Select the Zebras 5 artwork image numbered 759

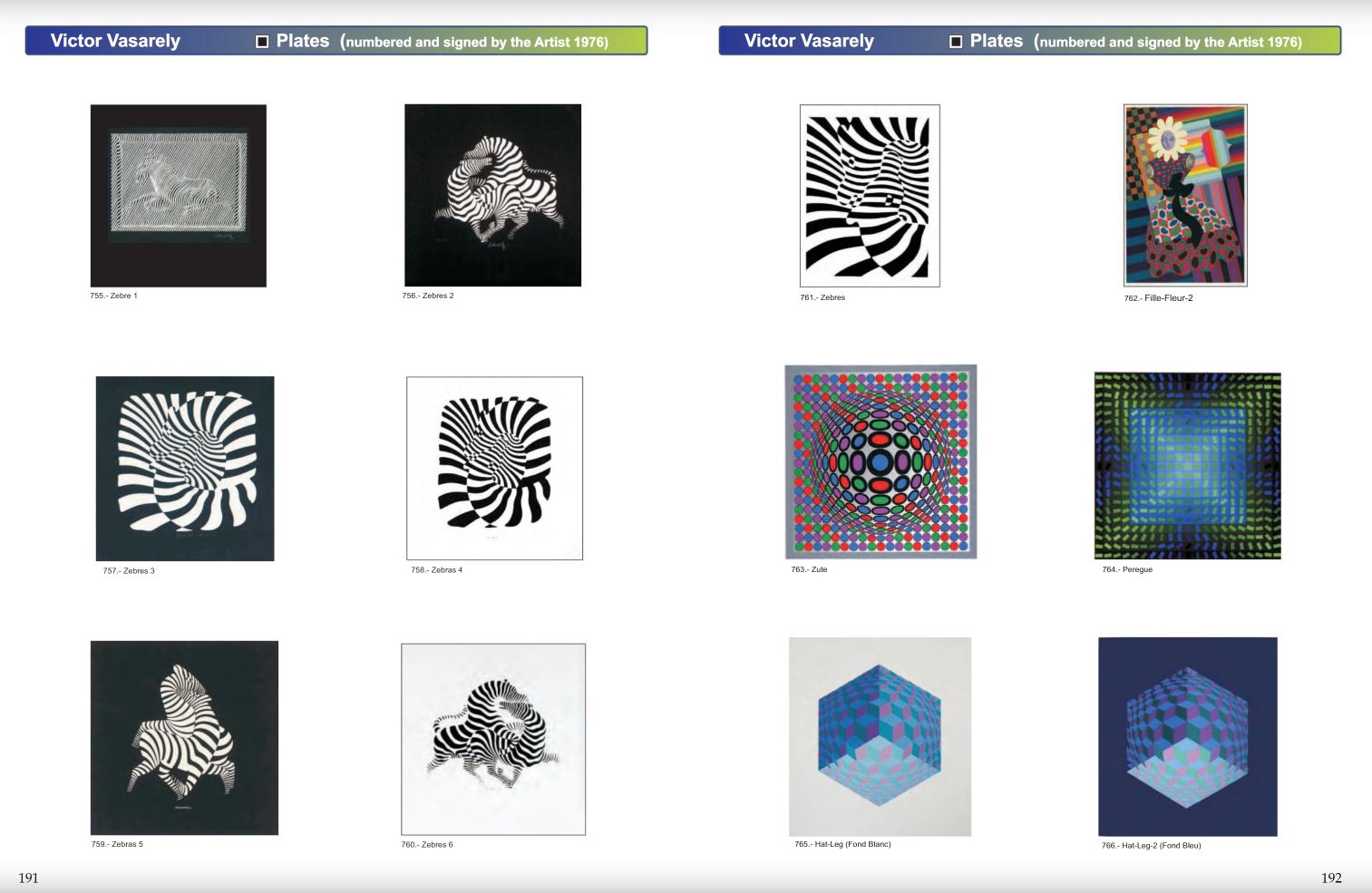(184, 738)
